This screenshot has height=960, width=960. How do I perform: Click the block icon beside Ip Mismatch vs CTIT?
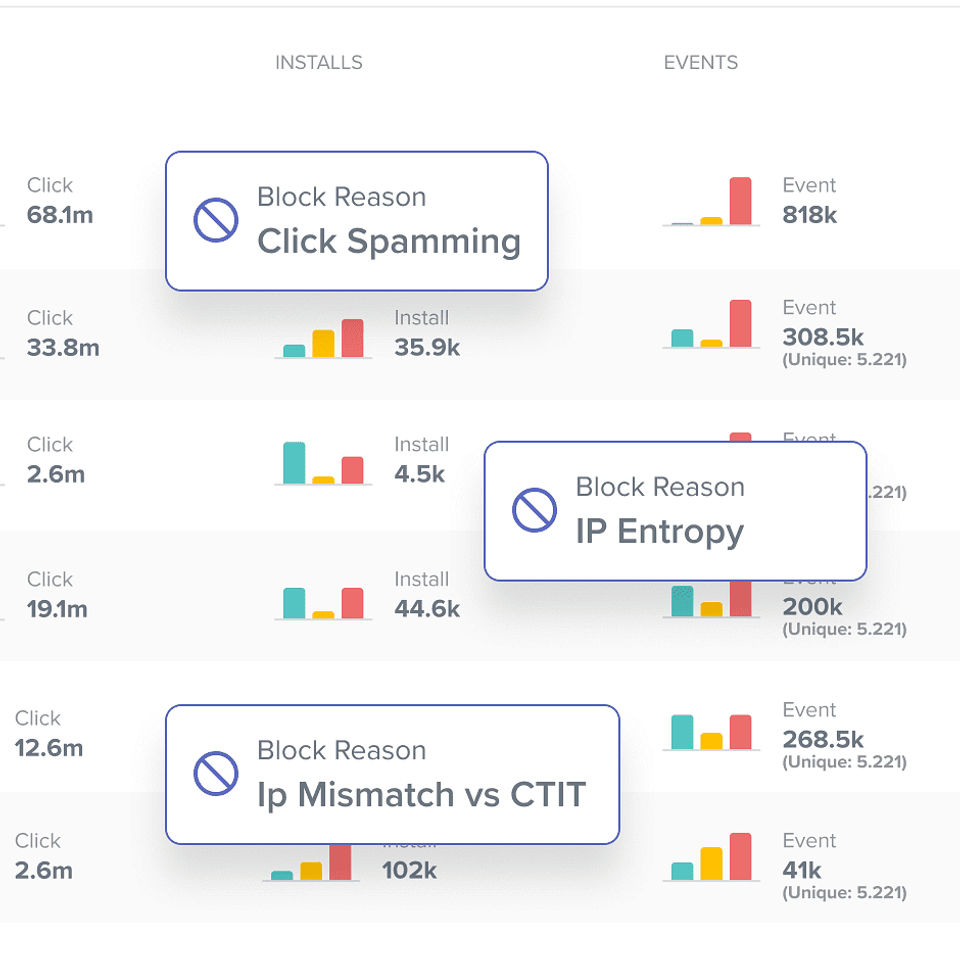pyautogui.click(x=215, y=773)
